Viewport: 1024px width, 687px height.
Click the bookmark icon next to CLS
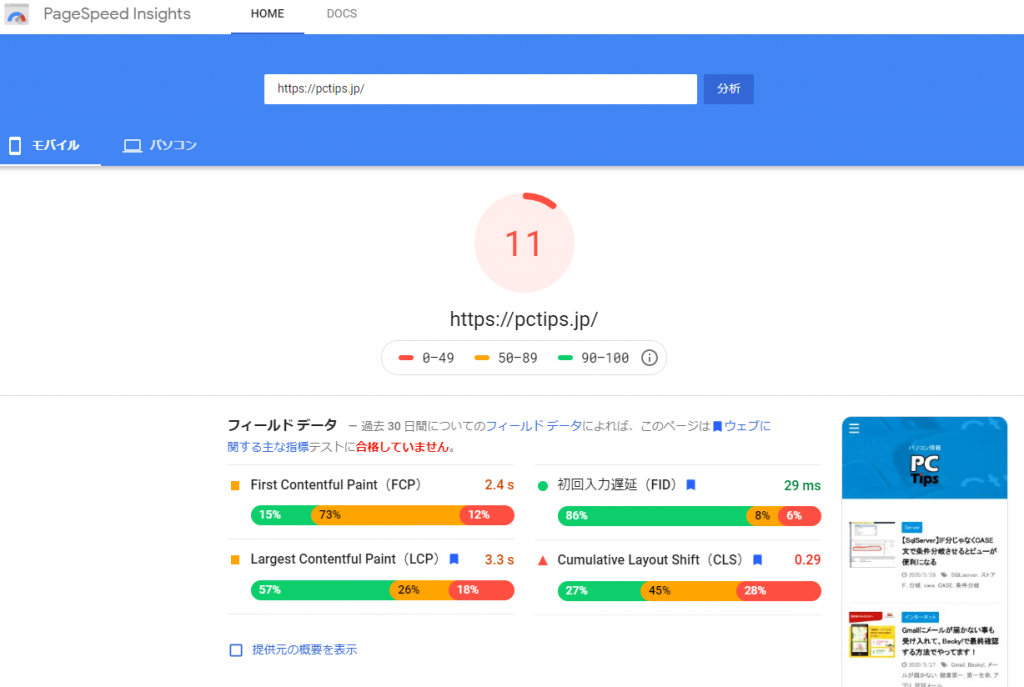pos(758,560)
